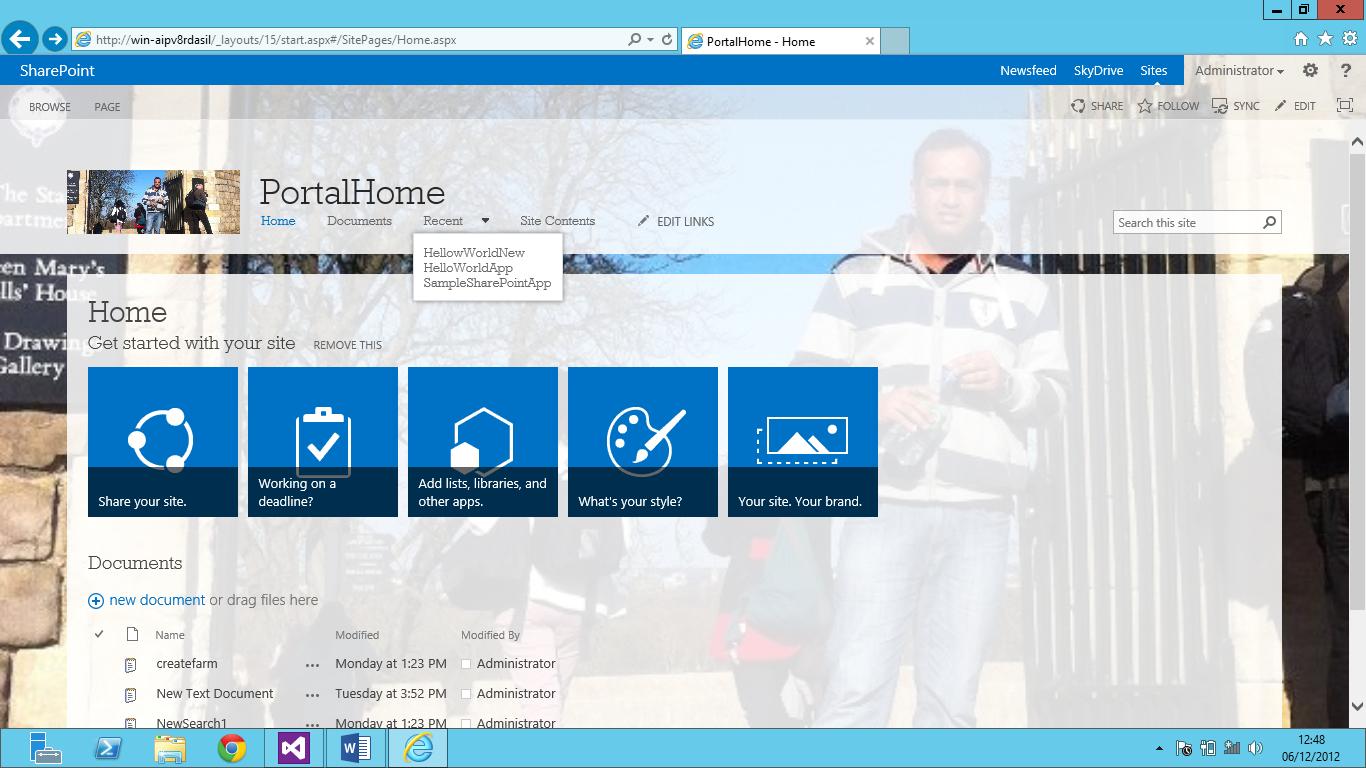
Task: Go to Sites in the top bar
Action: pos(1153,70)
